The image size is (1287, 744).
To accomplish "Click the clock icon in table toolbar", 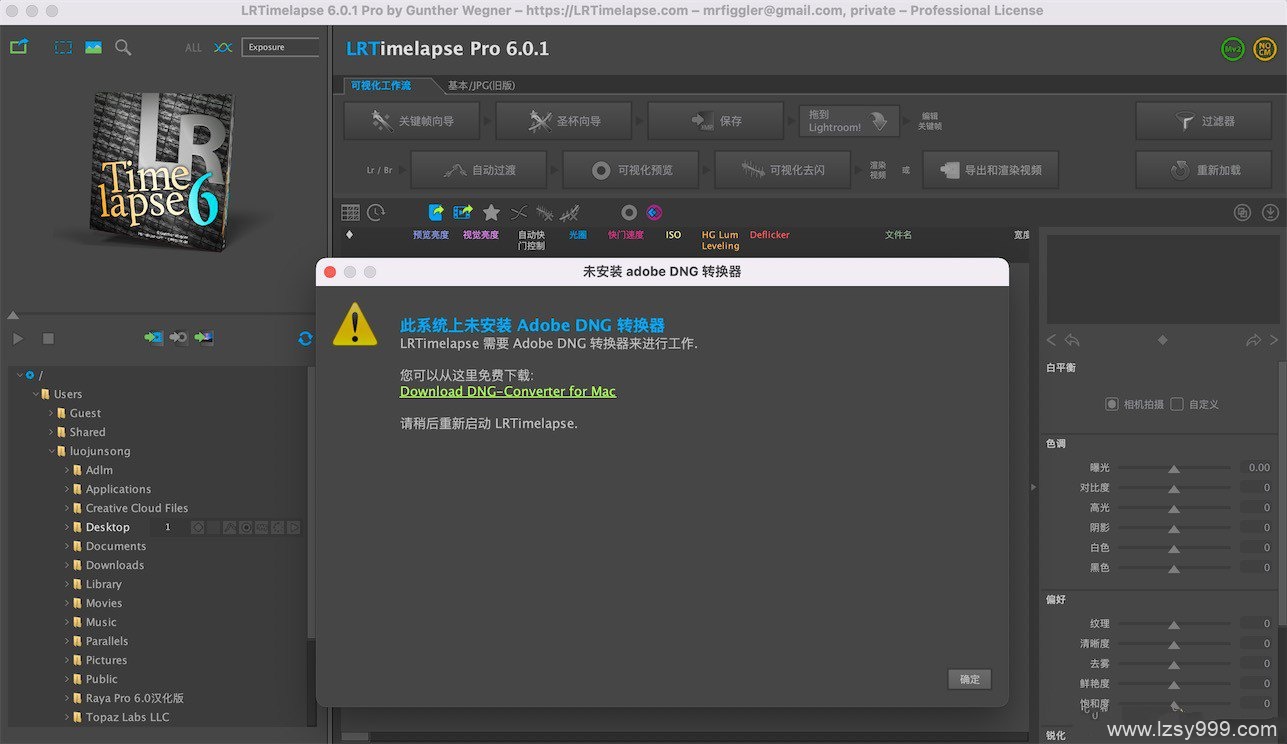I will coord(376,212).
